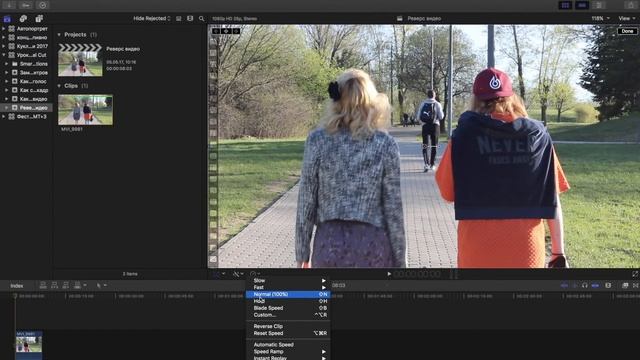The image size is (640, 360).
Task: Show the Photos and Audio sidebar icon
Action: click(x=23, y=18)
